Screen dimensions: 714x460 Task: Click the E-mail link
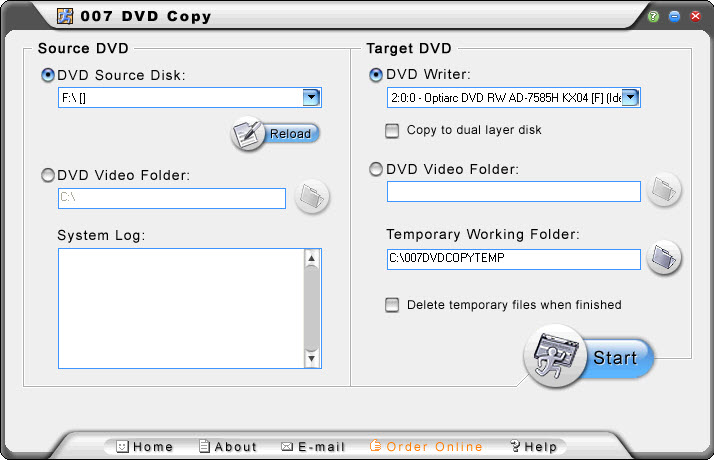[x=313, y=447]
